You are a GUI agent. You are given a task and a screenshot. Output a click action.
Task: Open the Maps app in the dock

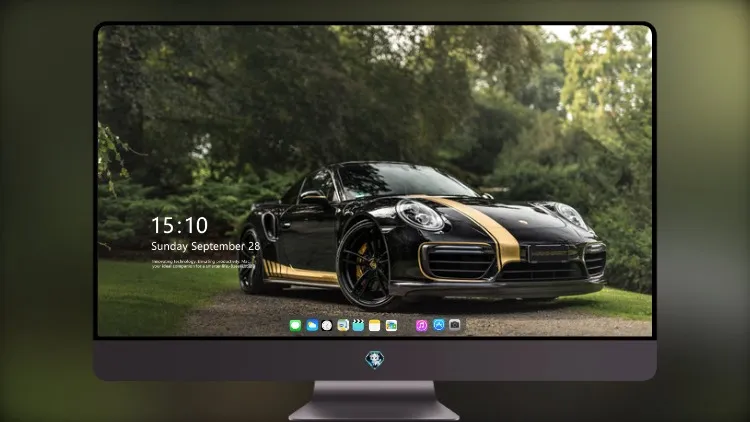pos(343,325)
